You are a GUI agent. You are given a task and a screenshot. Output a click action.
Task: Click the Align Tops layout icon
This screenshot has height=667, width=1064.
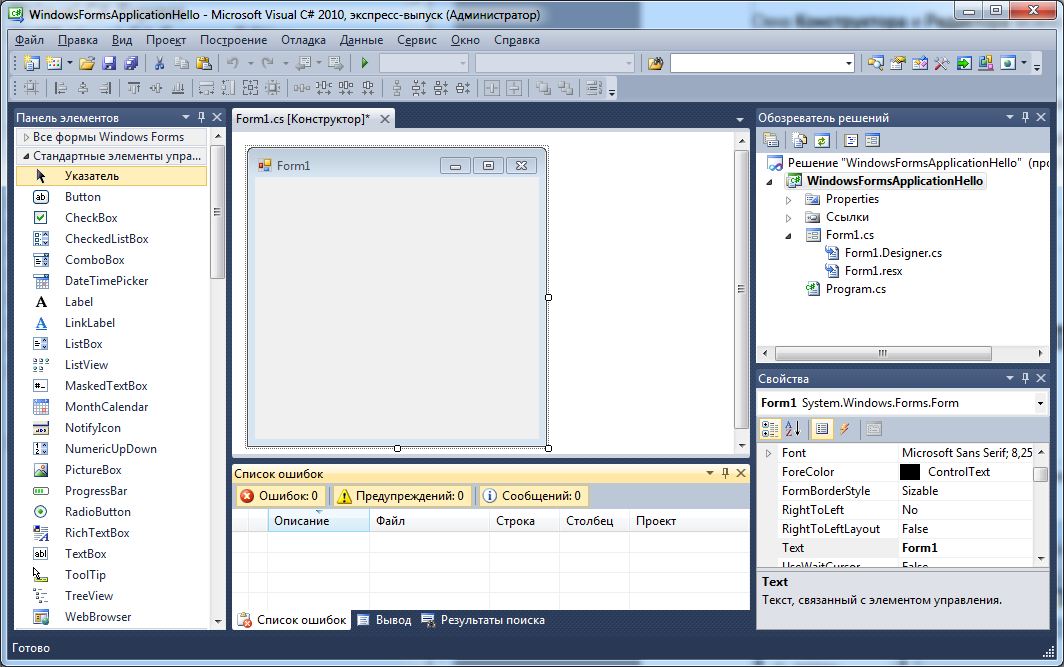click(134, 88)
